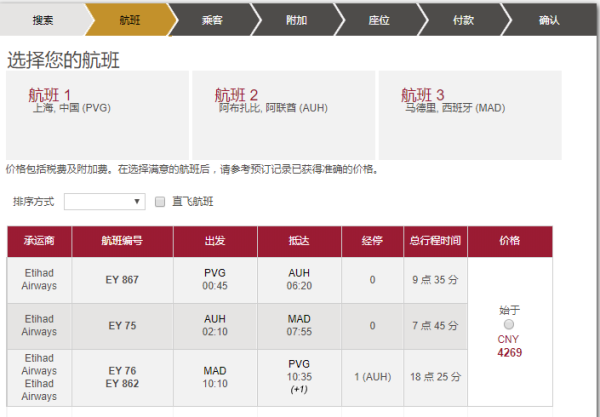Click the 价格 column header

click(509, 241)
